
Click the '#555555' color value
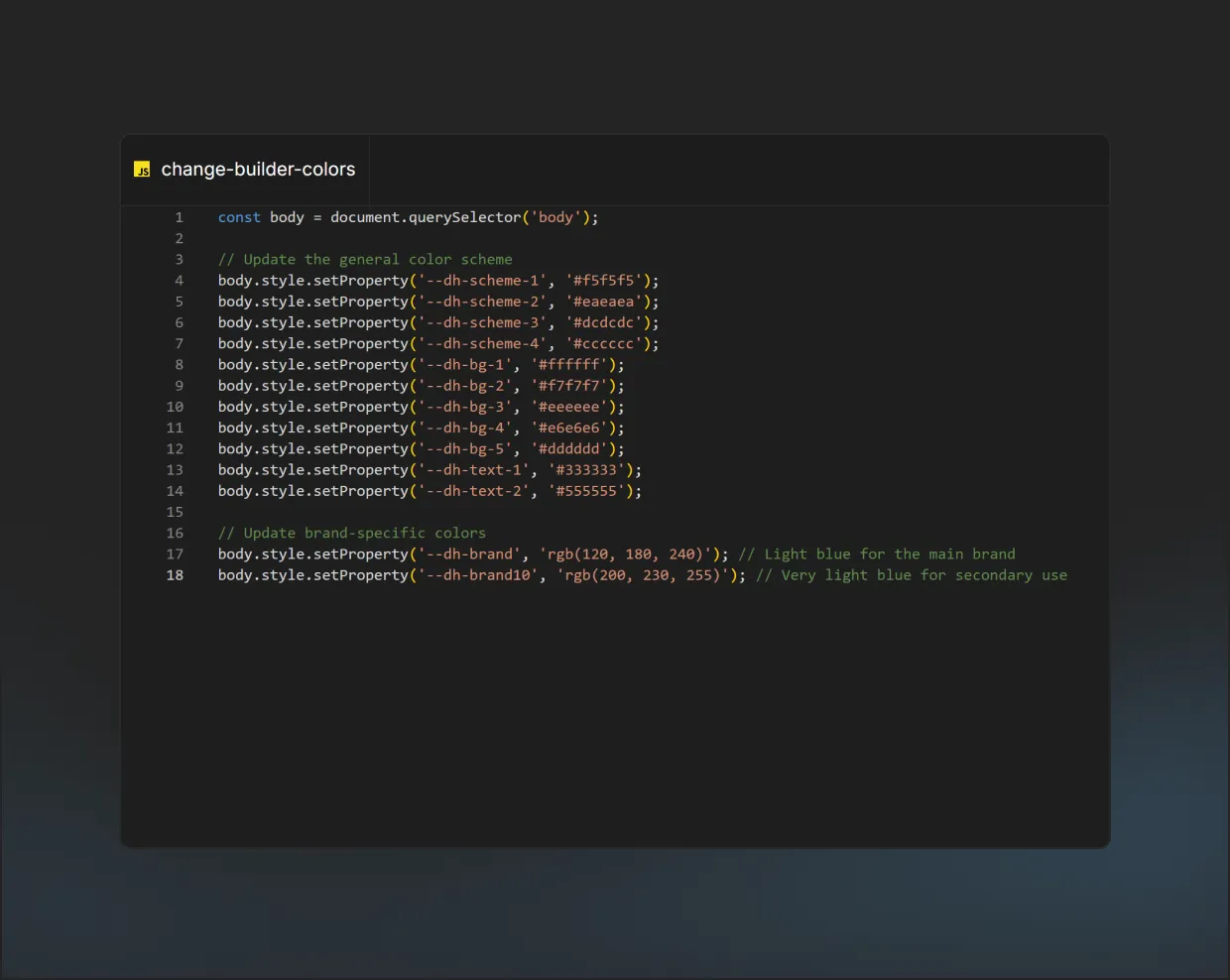(586, 491)
